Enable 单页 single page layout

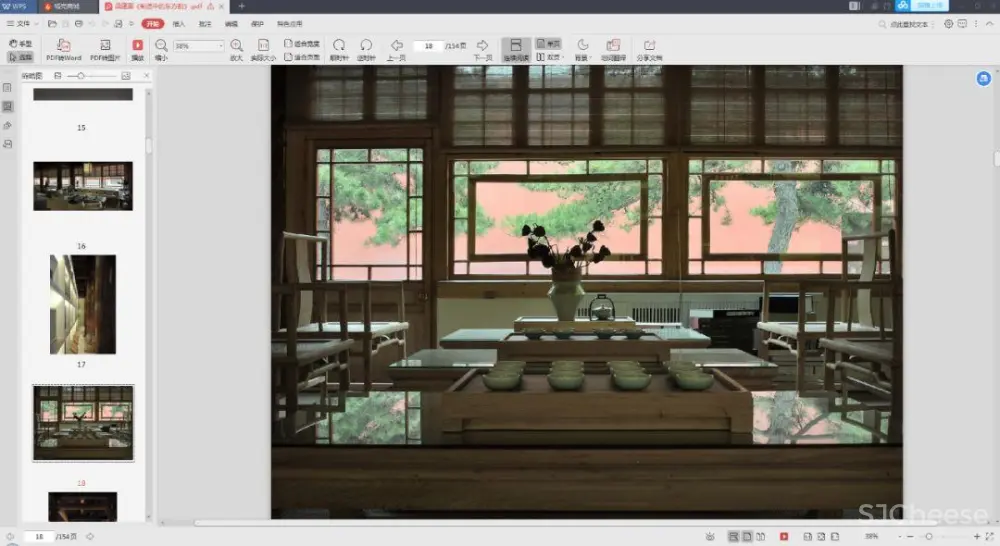click(x=548, y=44)
